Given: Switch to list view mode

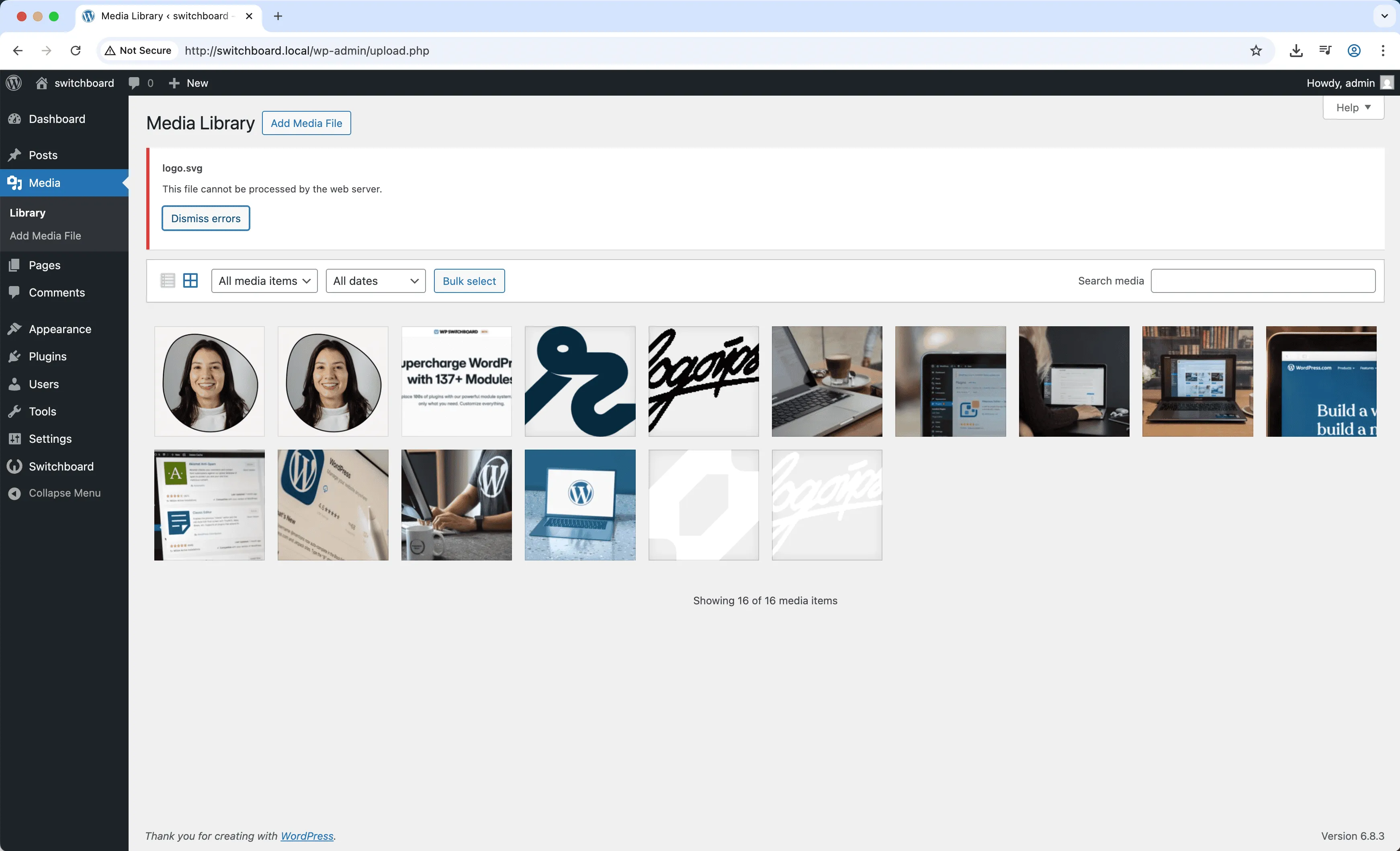Looking at the screenshot, I should point(168,280).
